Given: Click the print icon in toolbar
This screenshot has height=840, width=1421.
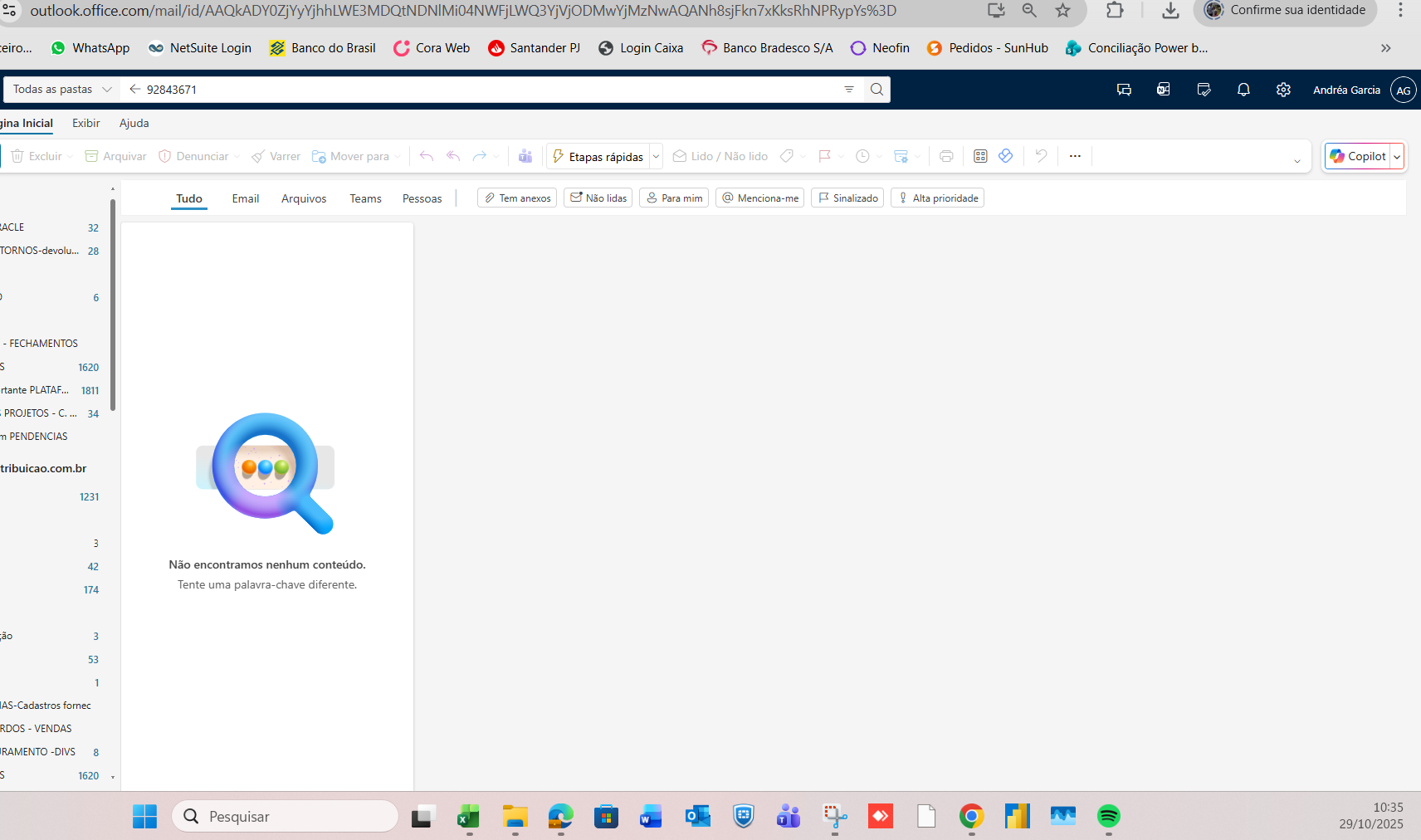Looking at the screenshot, I should (x=946, y=156).
